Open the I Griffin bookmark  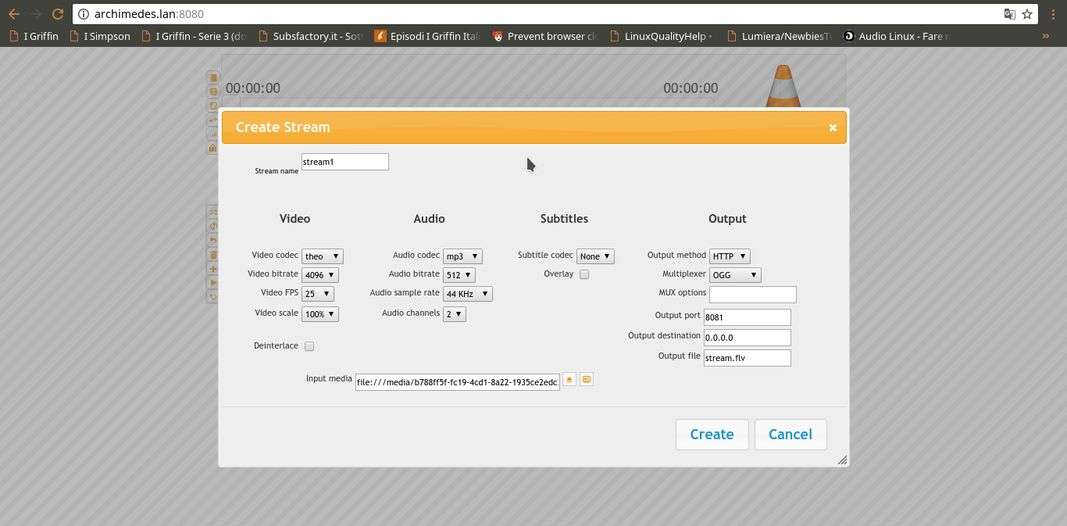click(x=34, y=36)
